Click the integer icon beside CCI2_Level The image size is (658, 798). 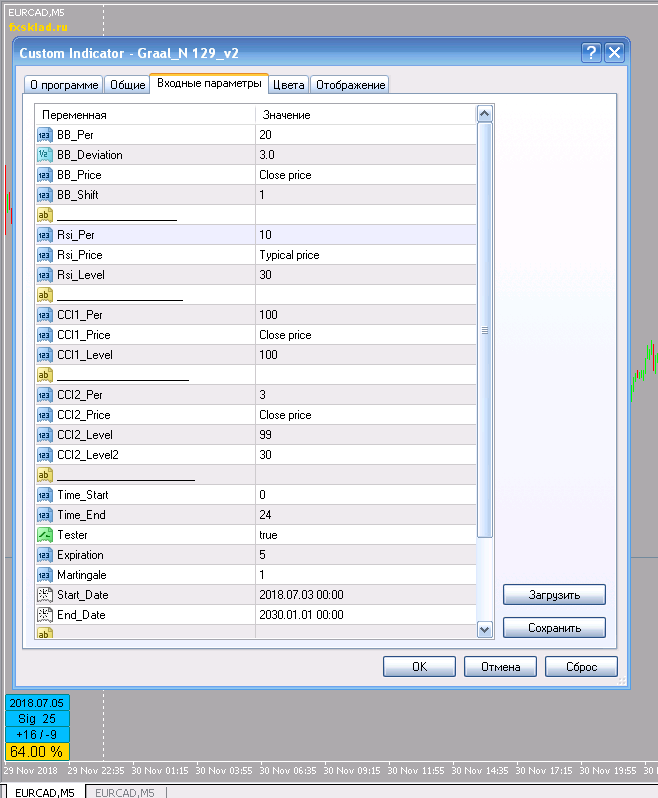45,435
